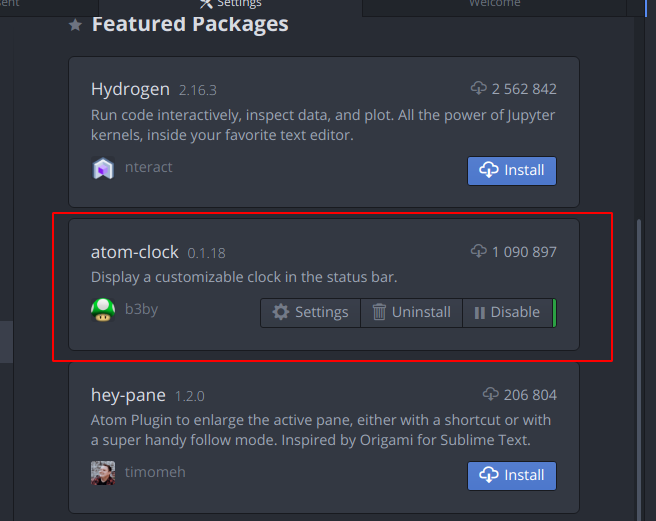Click download count 1 090 897
656x521 pixels.
(x=524, y=252)
